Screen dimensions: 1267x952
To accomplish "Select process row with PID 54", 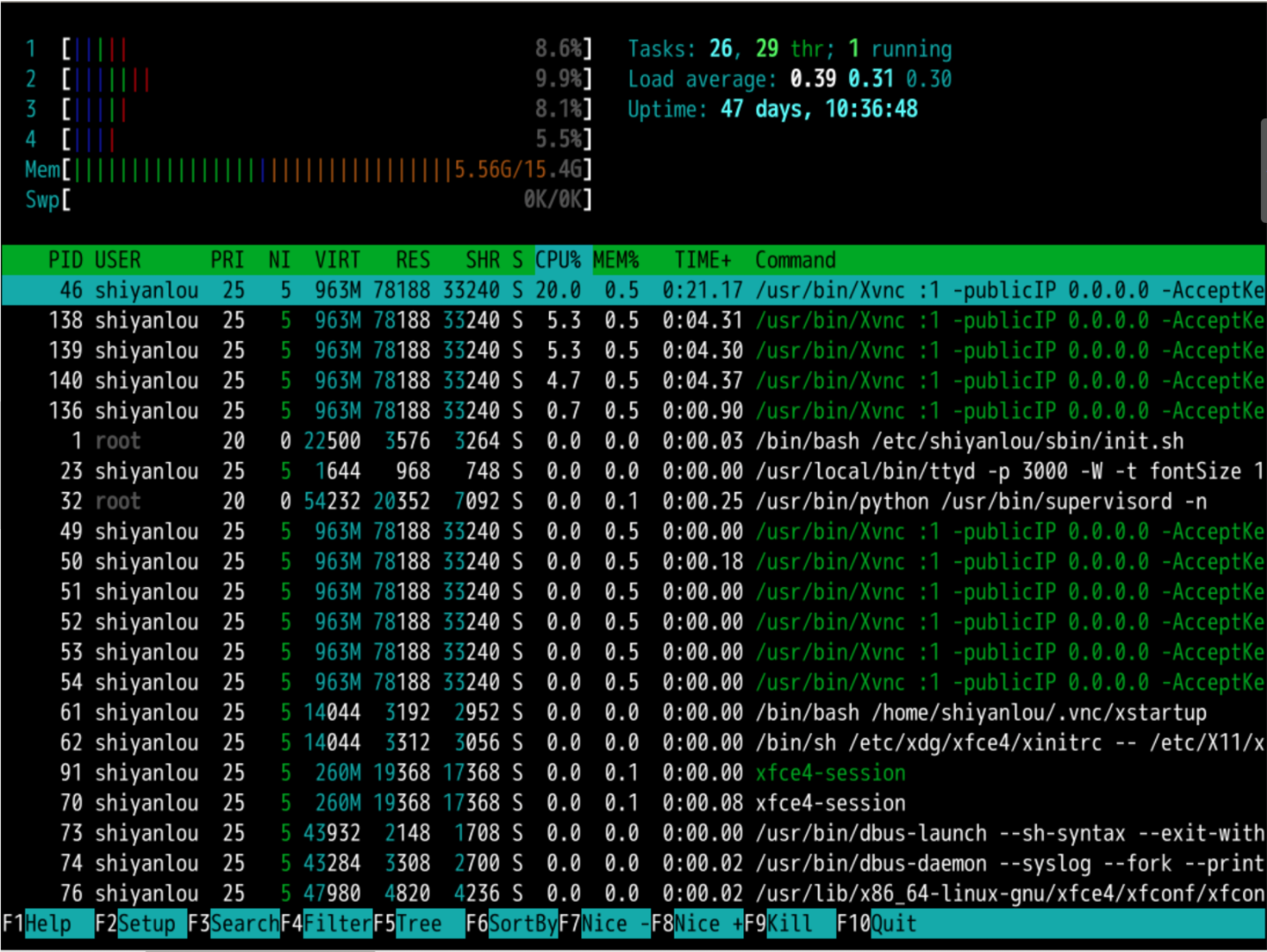I will (x=633, y=682).
